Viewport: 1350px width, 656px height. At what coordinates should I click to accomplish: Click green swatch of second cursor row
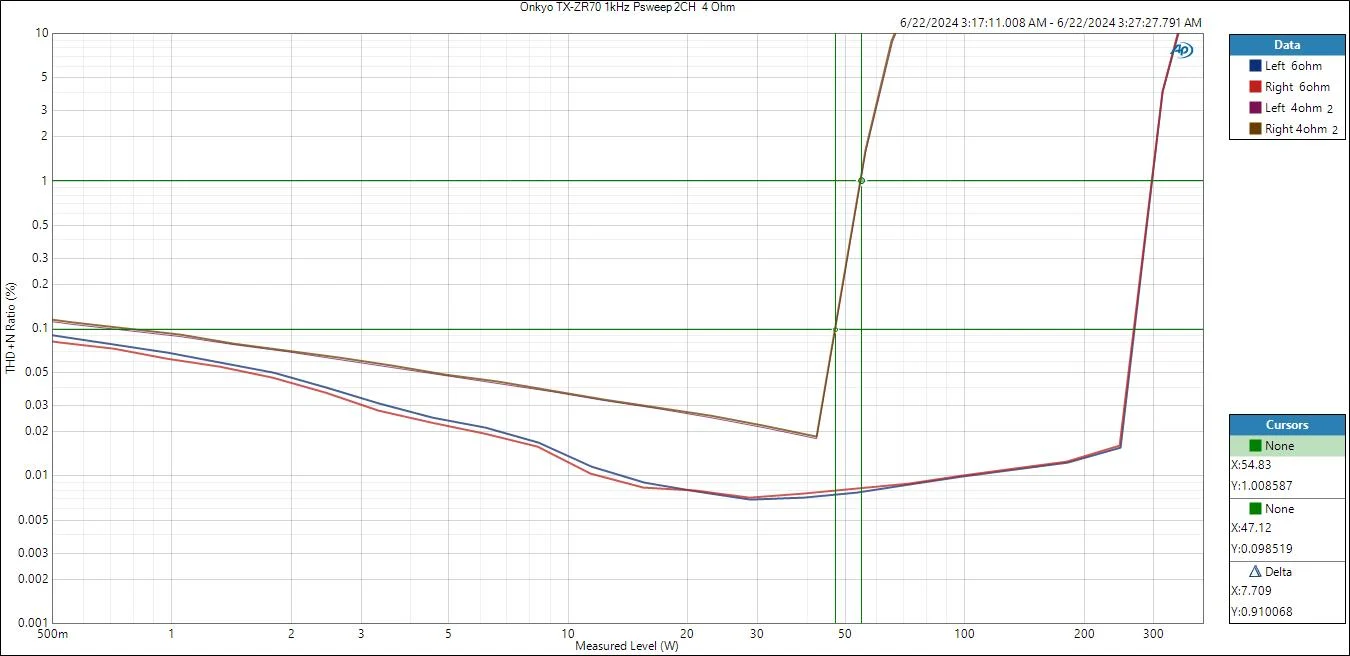coord(1256,509)
